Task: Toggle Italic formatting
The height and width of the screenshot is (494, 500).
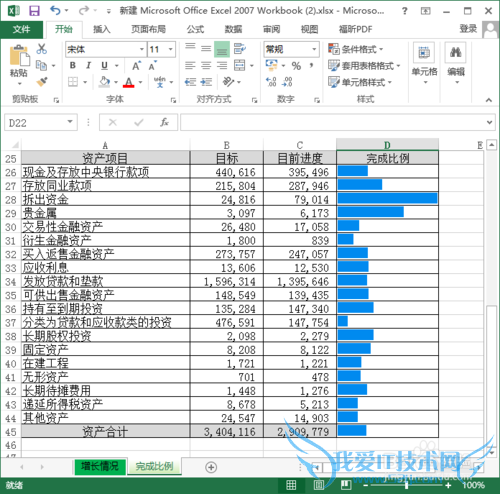Action: point(88,65)
